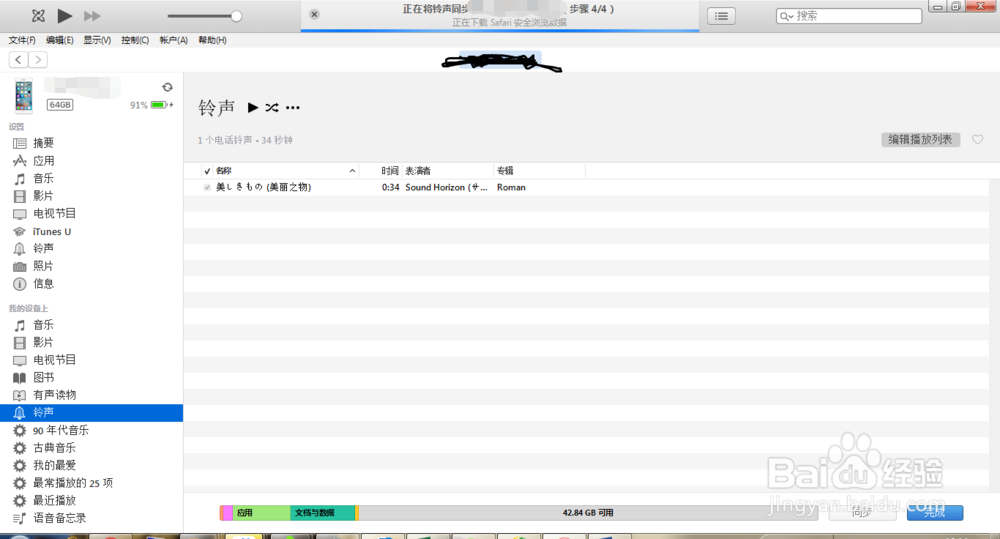1000x539 pixels.
Task: Click the Sound Horizon artist cell
Action: click(446, 188)
